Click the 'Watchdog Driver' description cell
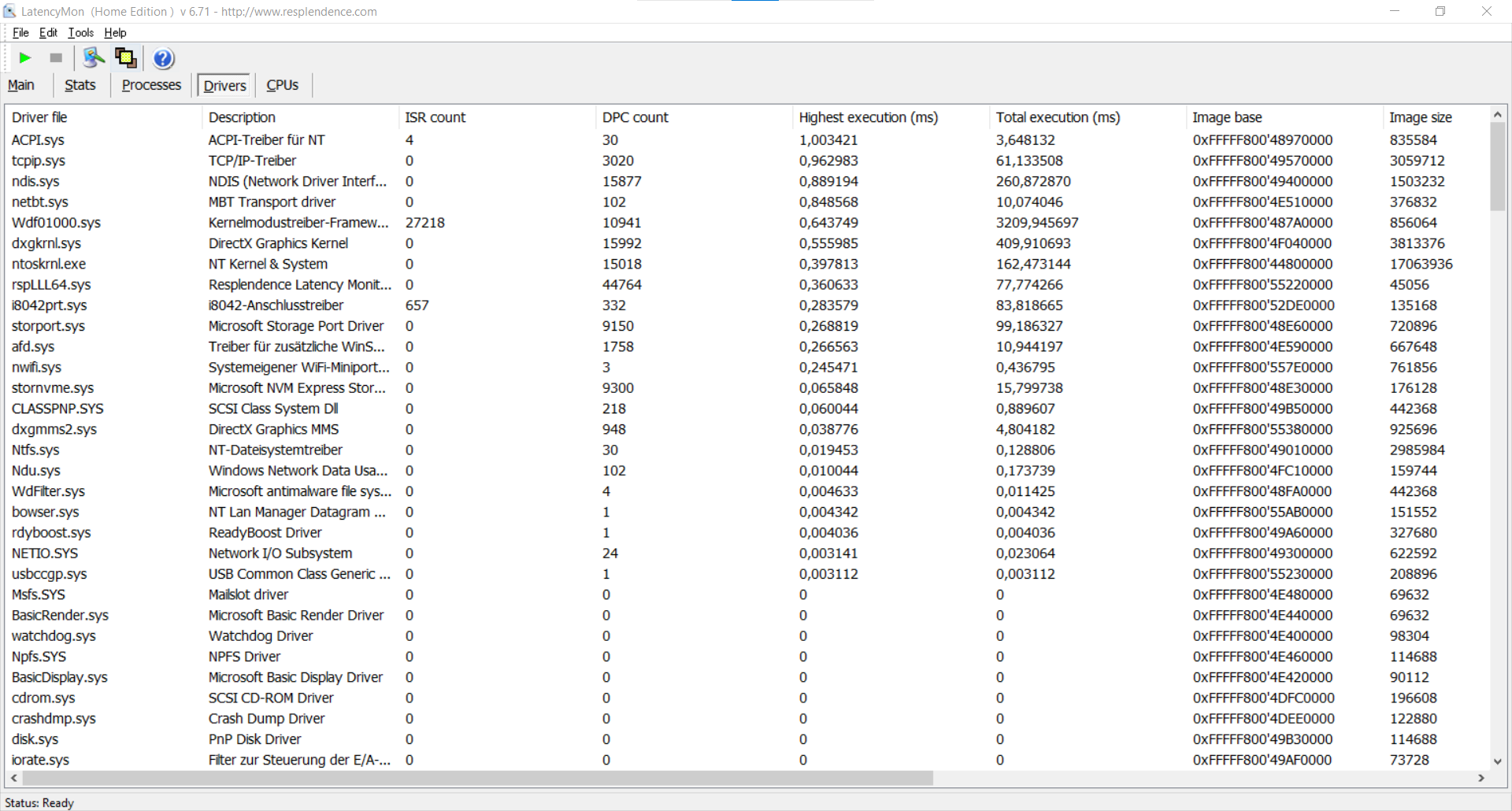The height and width of the screenshot is (811, 1512). 261,636
